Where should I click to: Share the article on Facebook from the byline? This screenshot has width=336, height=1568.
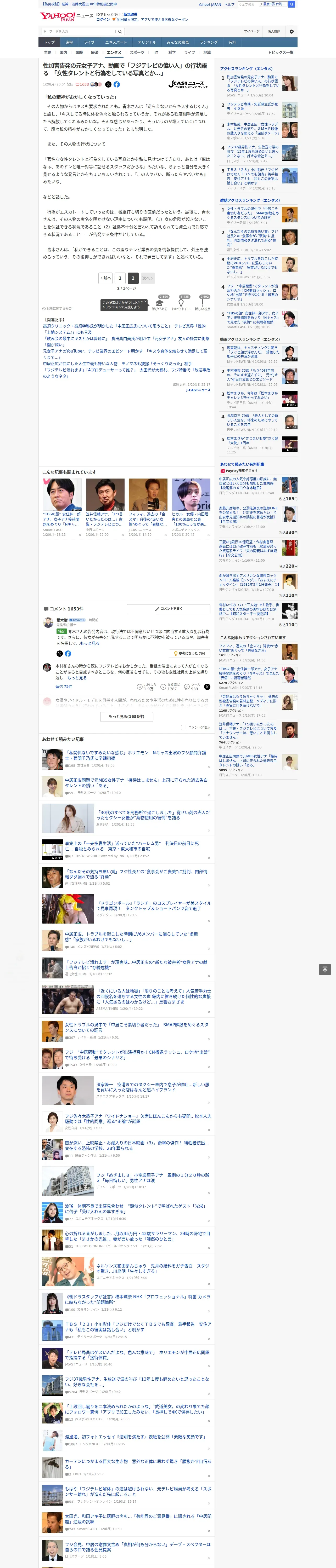coord(116,85)
